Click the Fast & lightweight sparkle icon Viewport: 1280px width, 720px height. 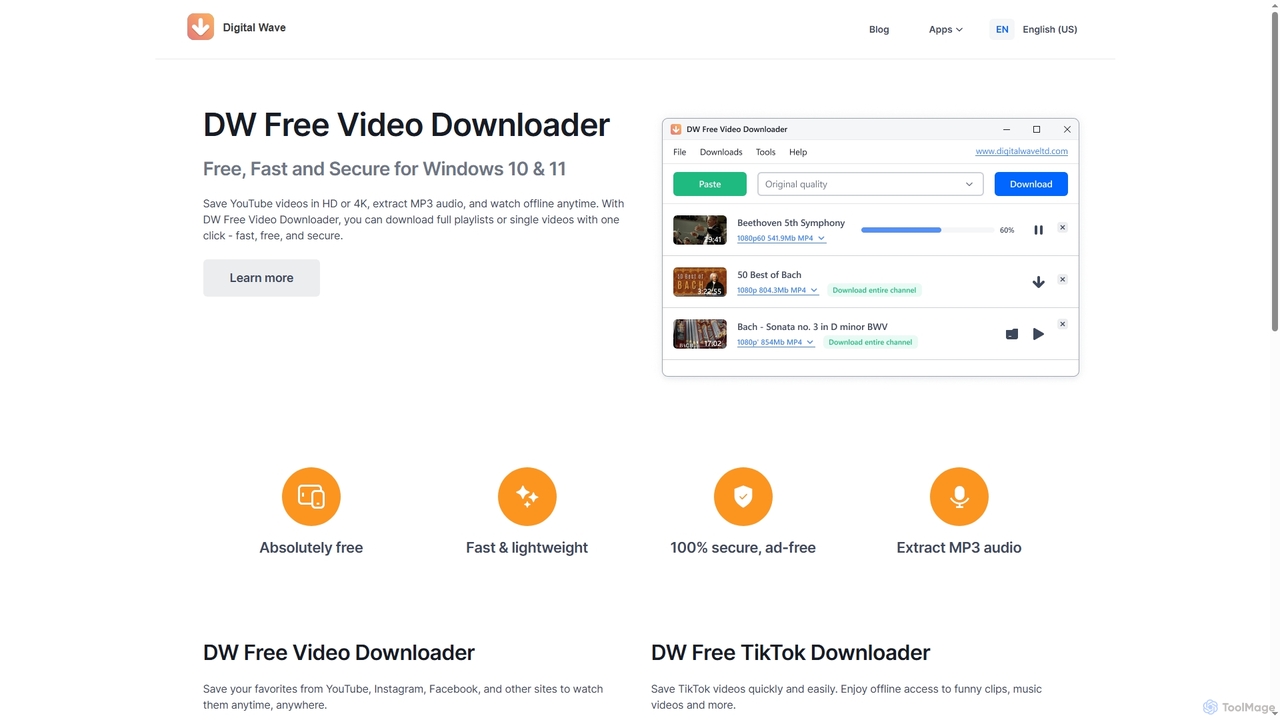[x=527, y=496]
